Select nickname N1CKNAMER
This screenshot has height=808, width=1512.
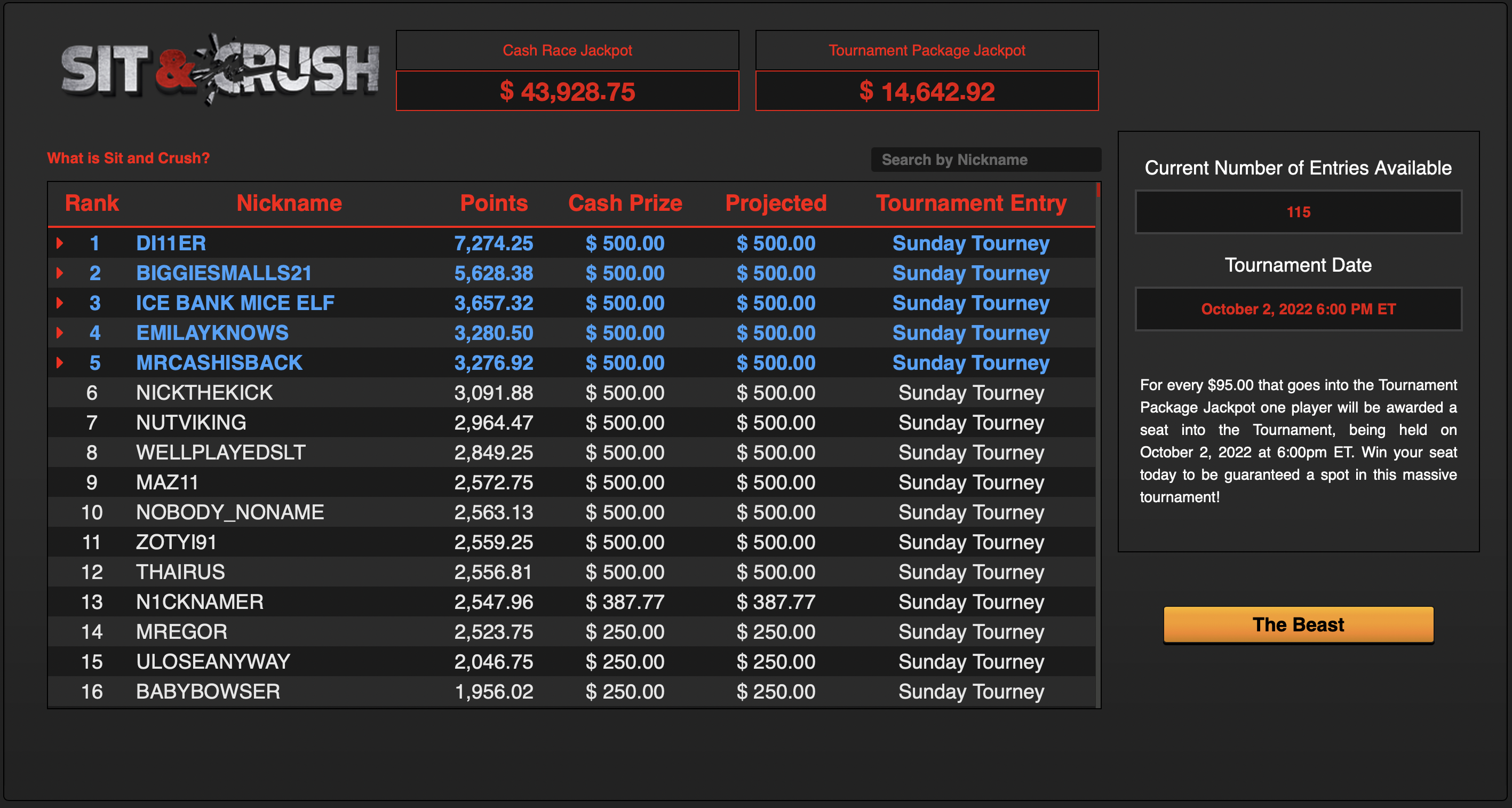click(200, 602)
